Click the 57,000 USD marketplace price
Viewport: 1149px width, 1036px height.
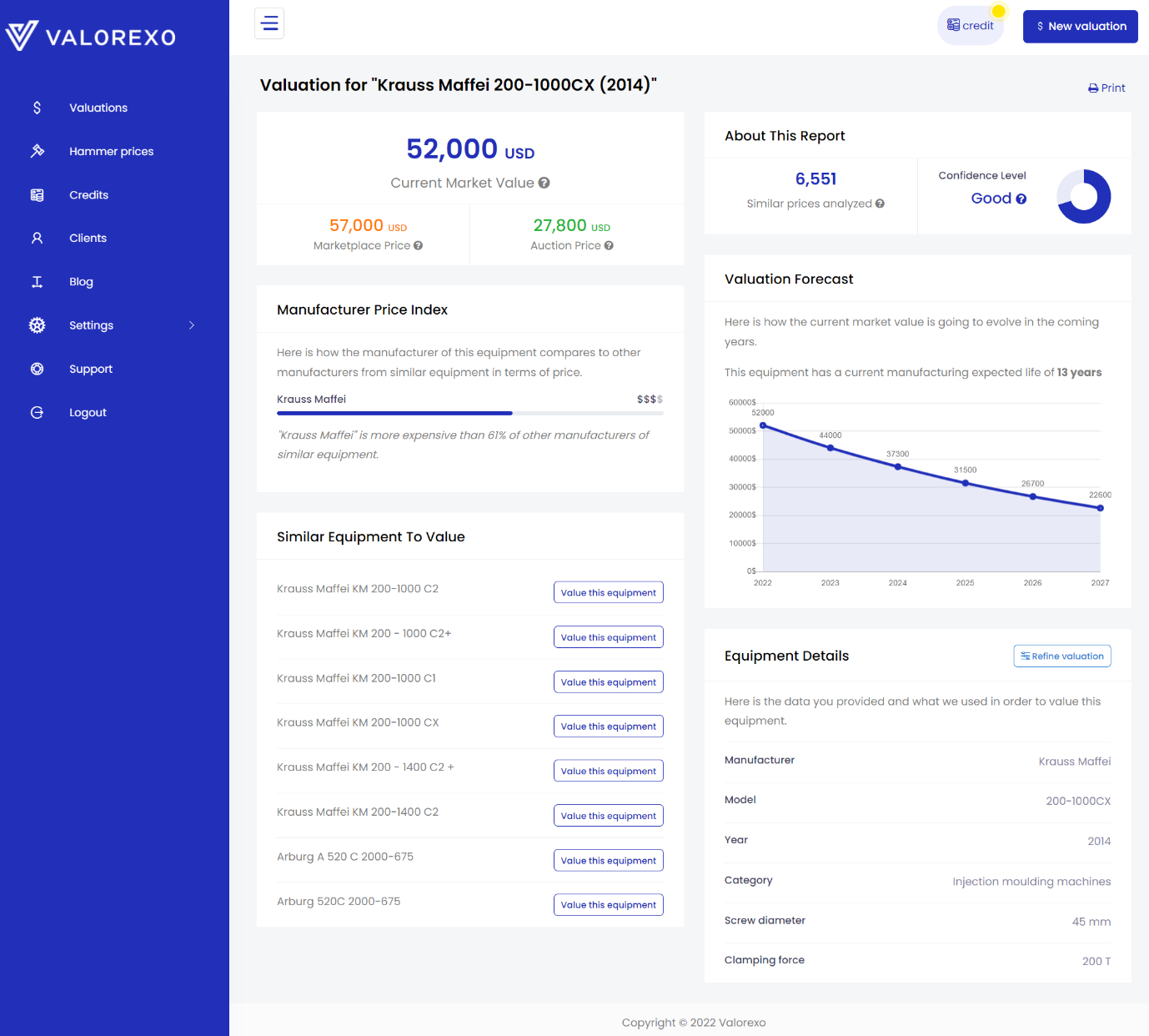(368, 225)
